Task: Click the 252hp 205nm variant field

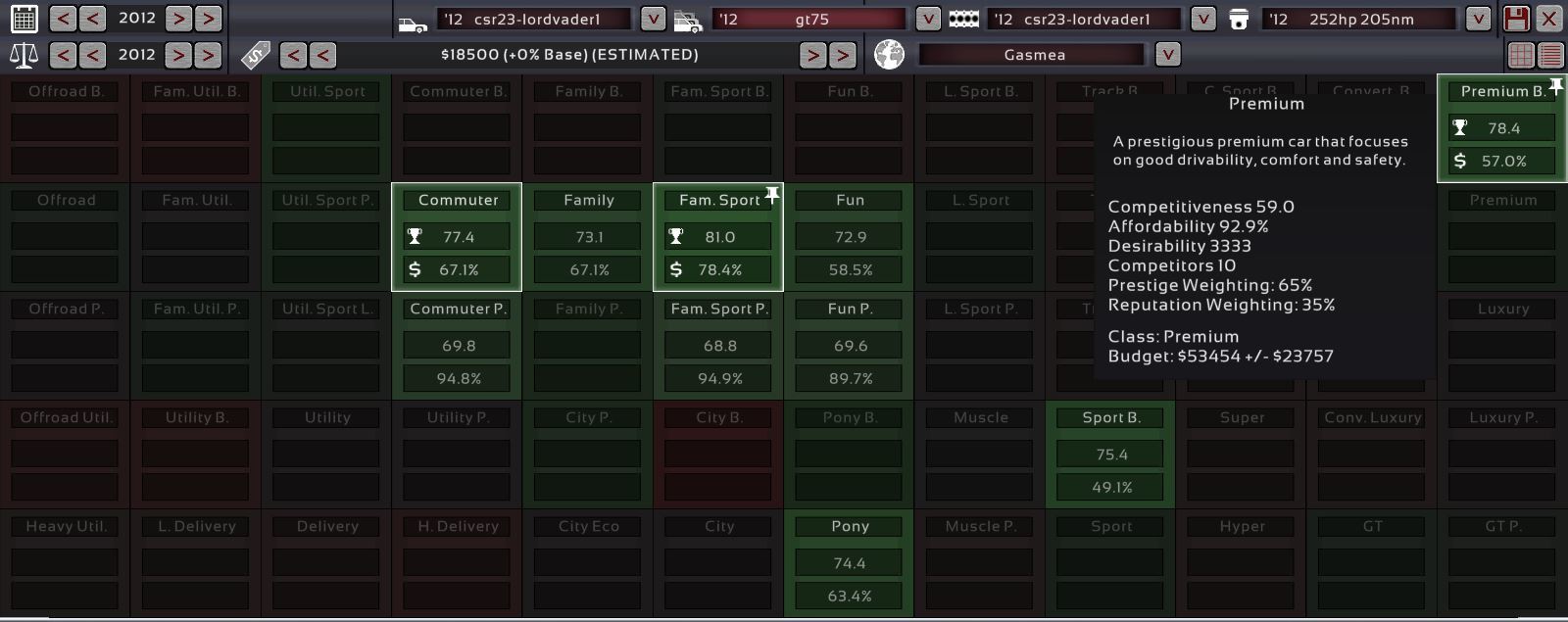Action: (x=1361, y=19)
